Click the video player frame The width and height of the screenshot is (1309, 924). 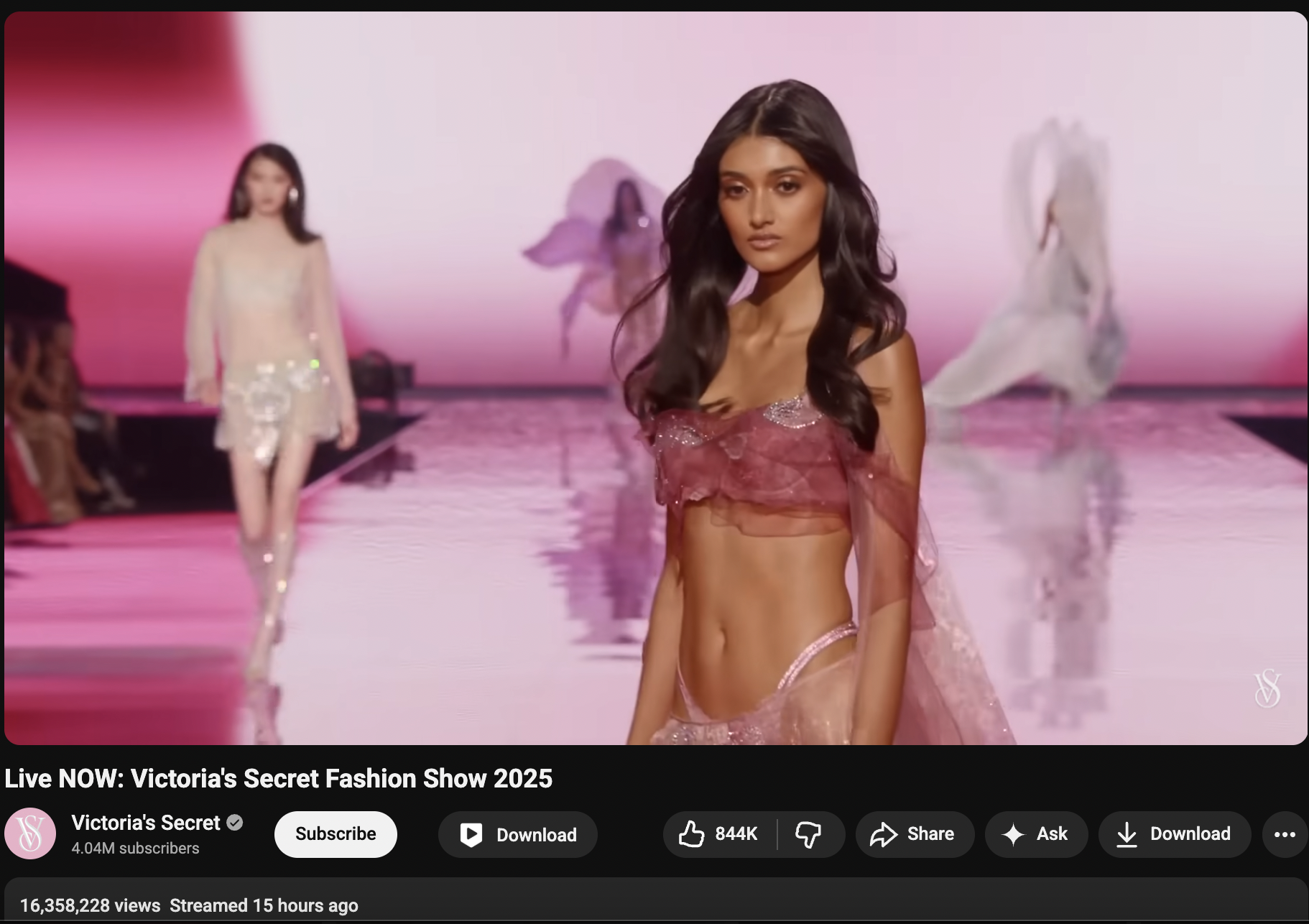click(655, 378)
